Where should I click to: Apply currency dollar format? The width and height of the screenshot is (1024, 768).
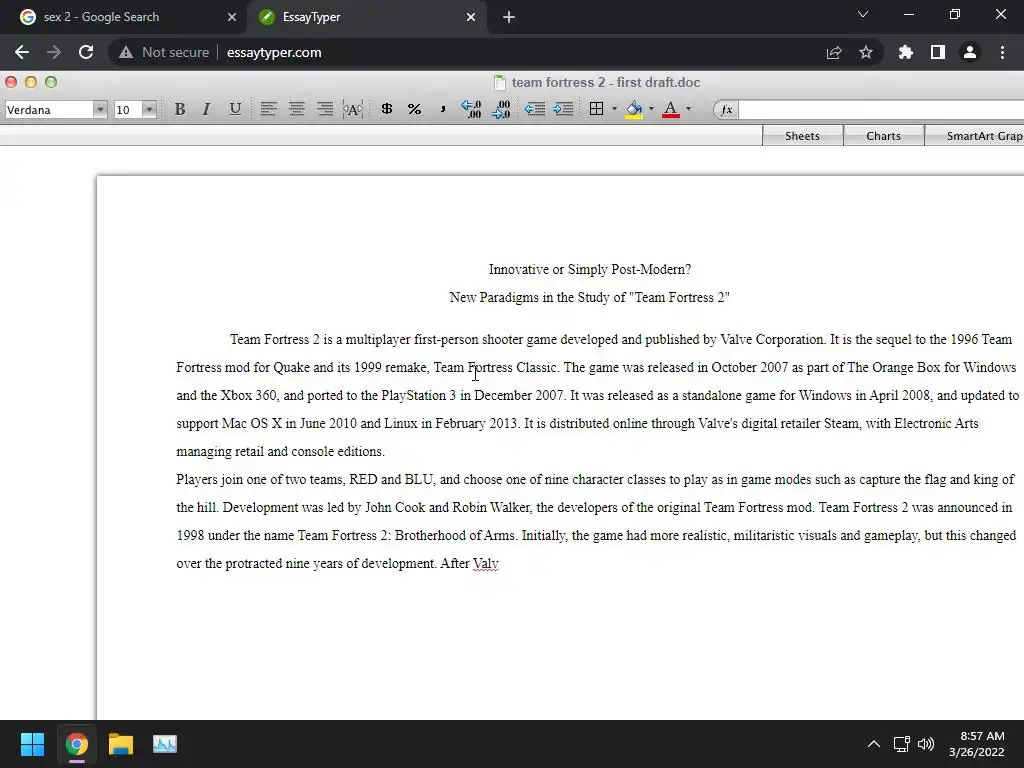pyautogui.click(x=387, y=109)
